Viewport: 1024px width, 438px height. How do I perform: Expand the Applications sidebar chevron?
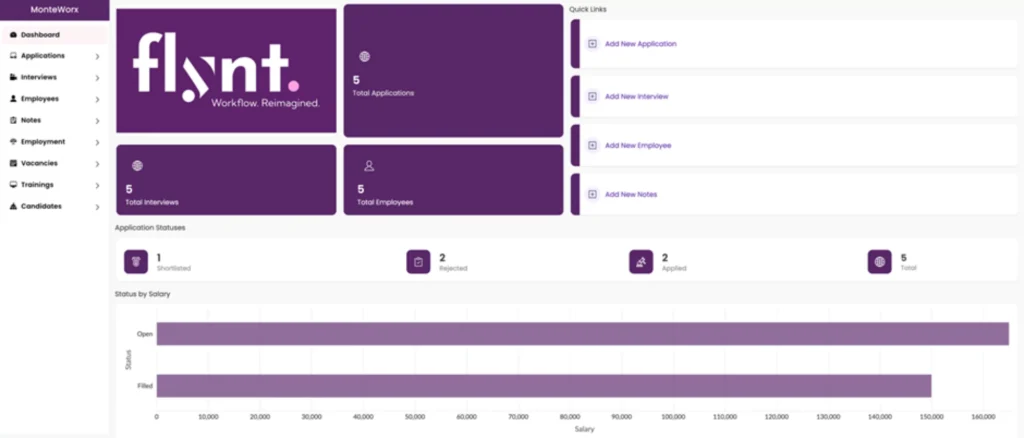coord(97,56)
